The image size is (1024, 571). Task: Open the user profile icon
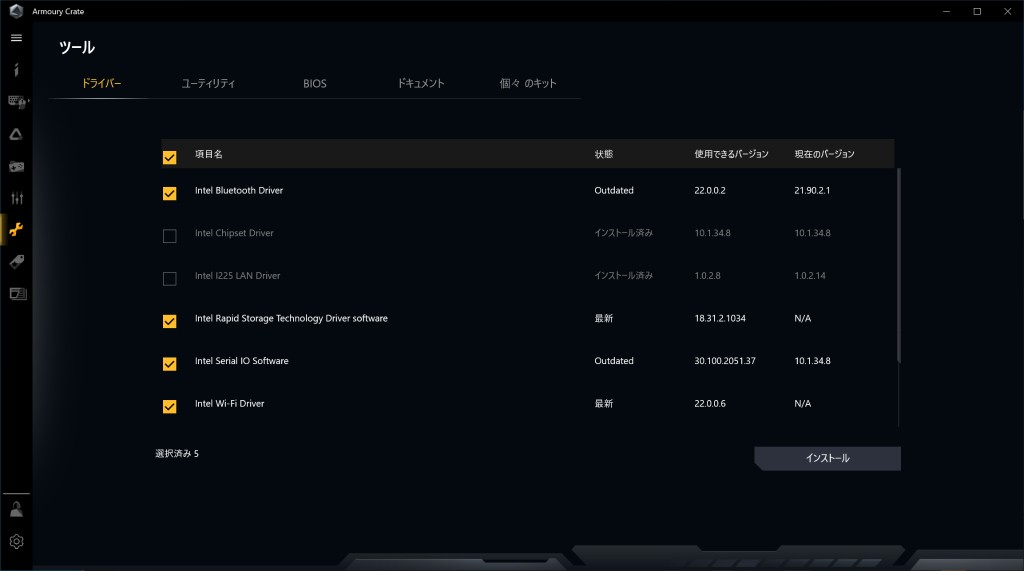coord(16,510)
